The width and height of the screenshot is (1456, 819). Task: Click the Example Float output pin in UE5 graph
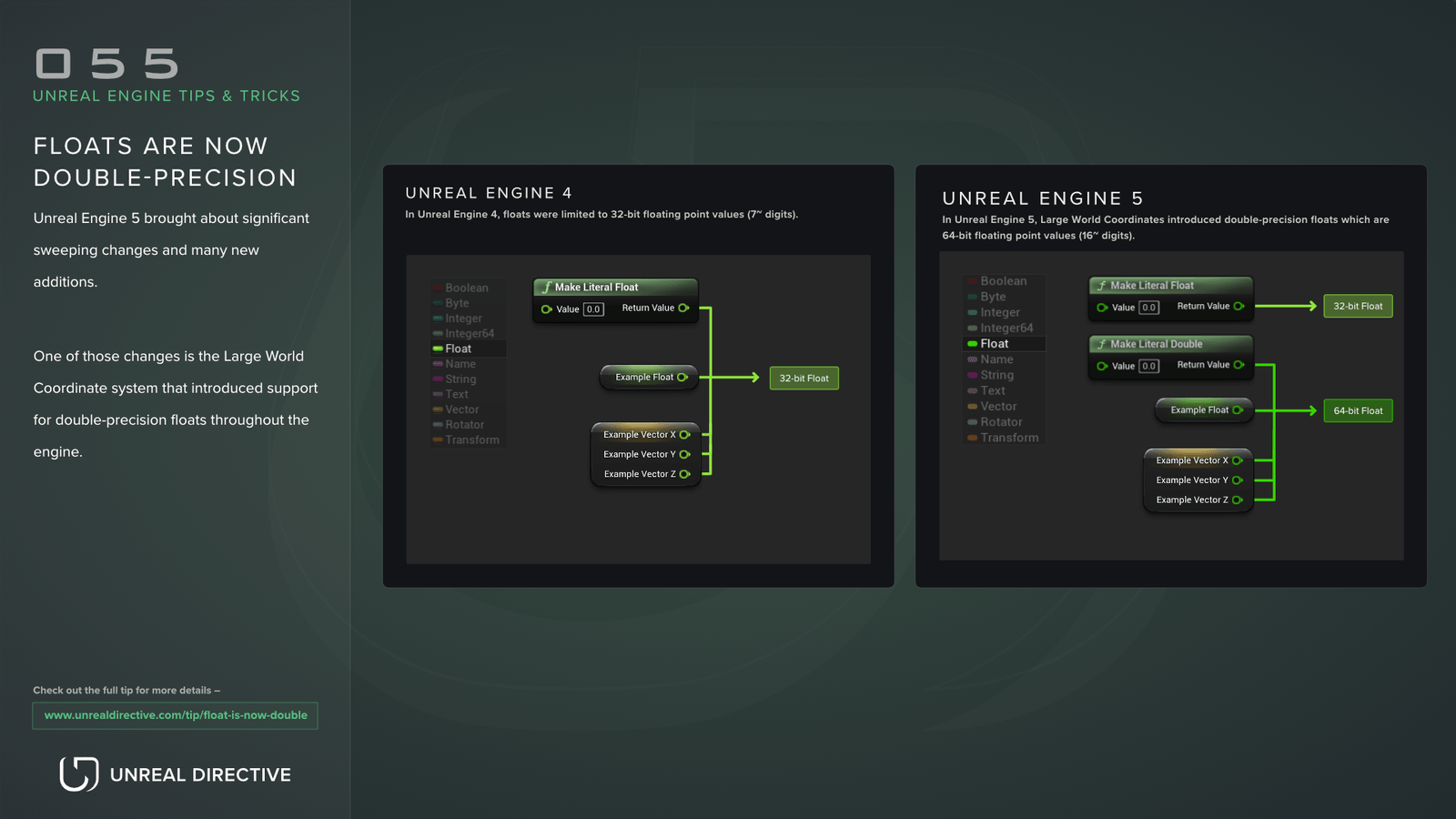pos(1238,410)
